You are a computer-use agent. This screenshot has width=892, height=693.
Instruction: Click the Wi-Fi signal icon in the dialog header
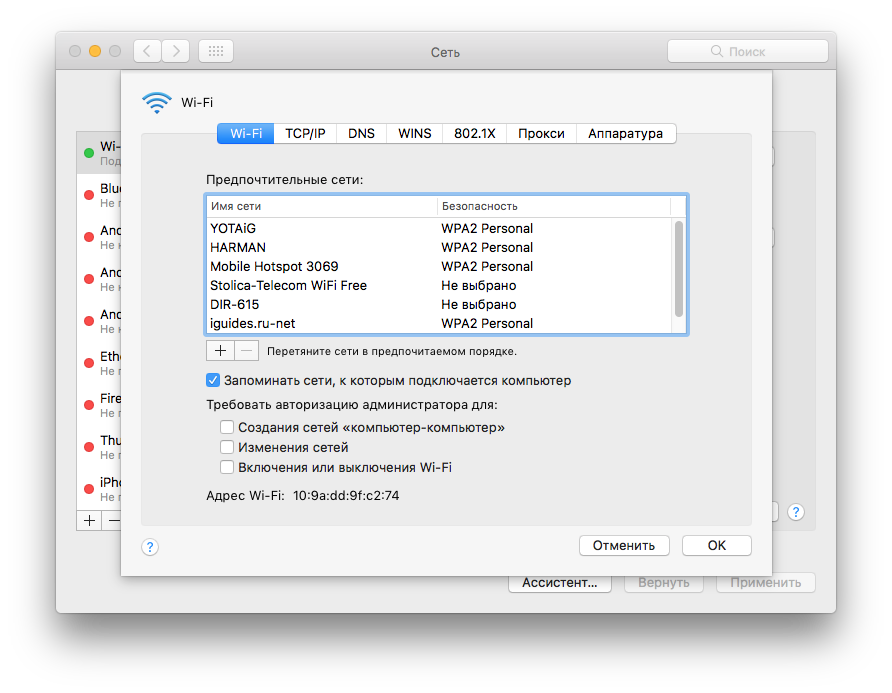pyautogui.click(x=156, y=102)
